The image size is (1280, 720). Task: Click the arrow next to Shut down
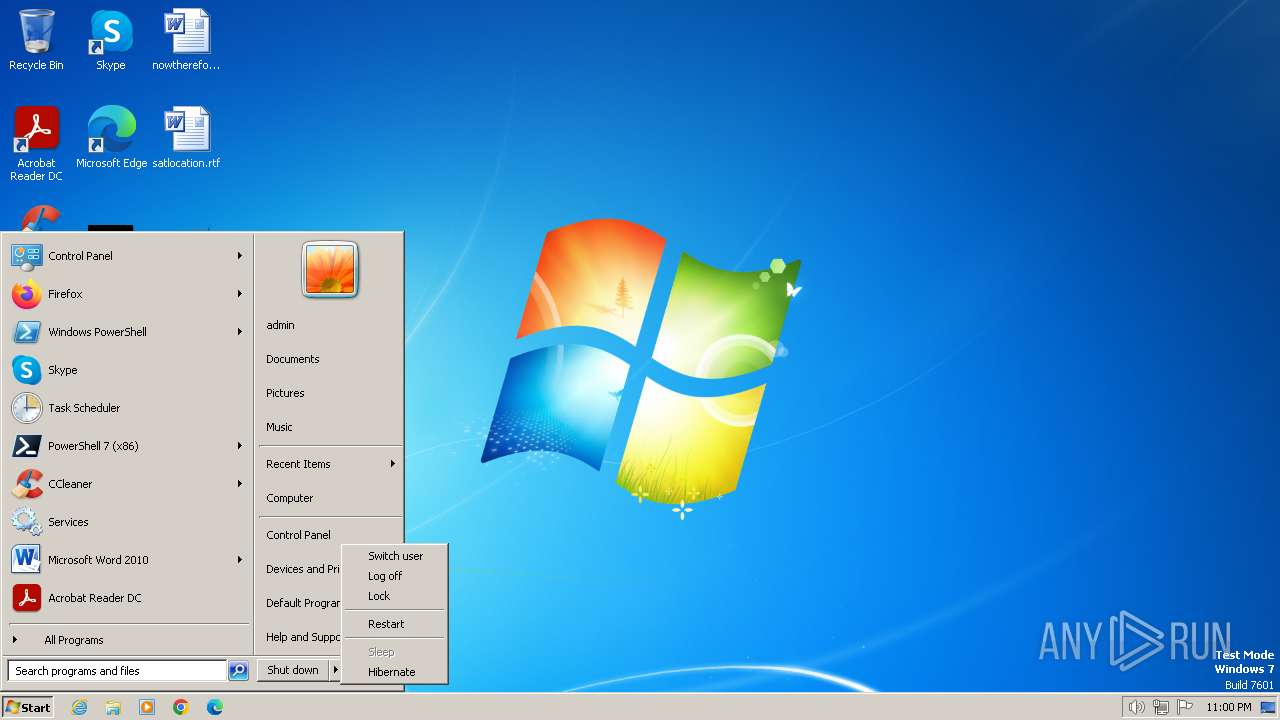[x=335, y=670]
